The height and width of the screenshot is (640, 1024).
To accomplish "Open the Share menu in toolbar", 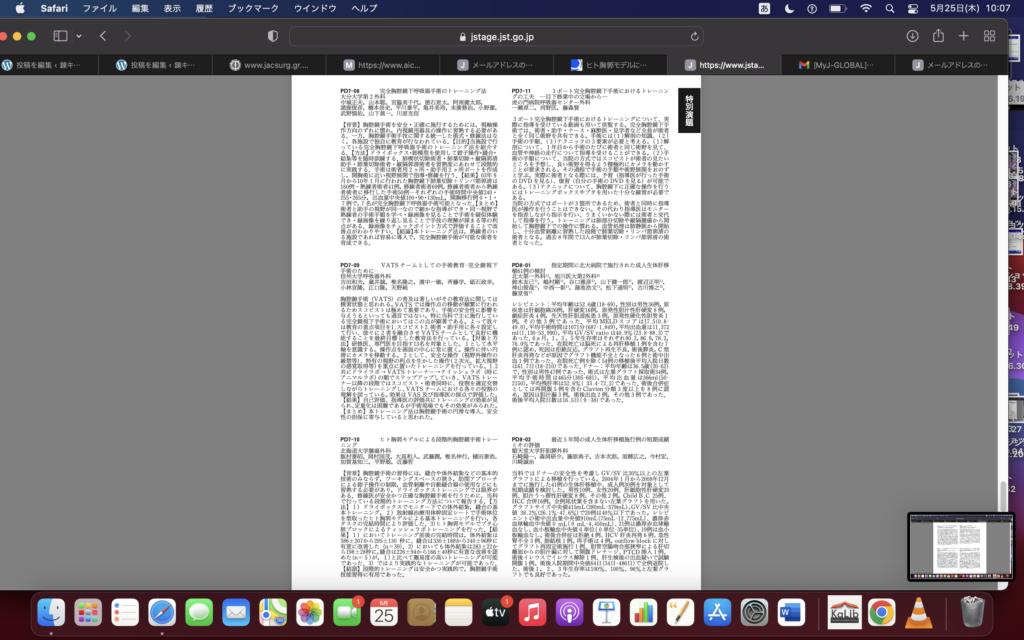I will click(x=938, y=36).
